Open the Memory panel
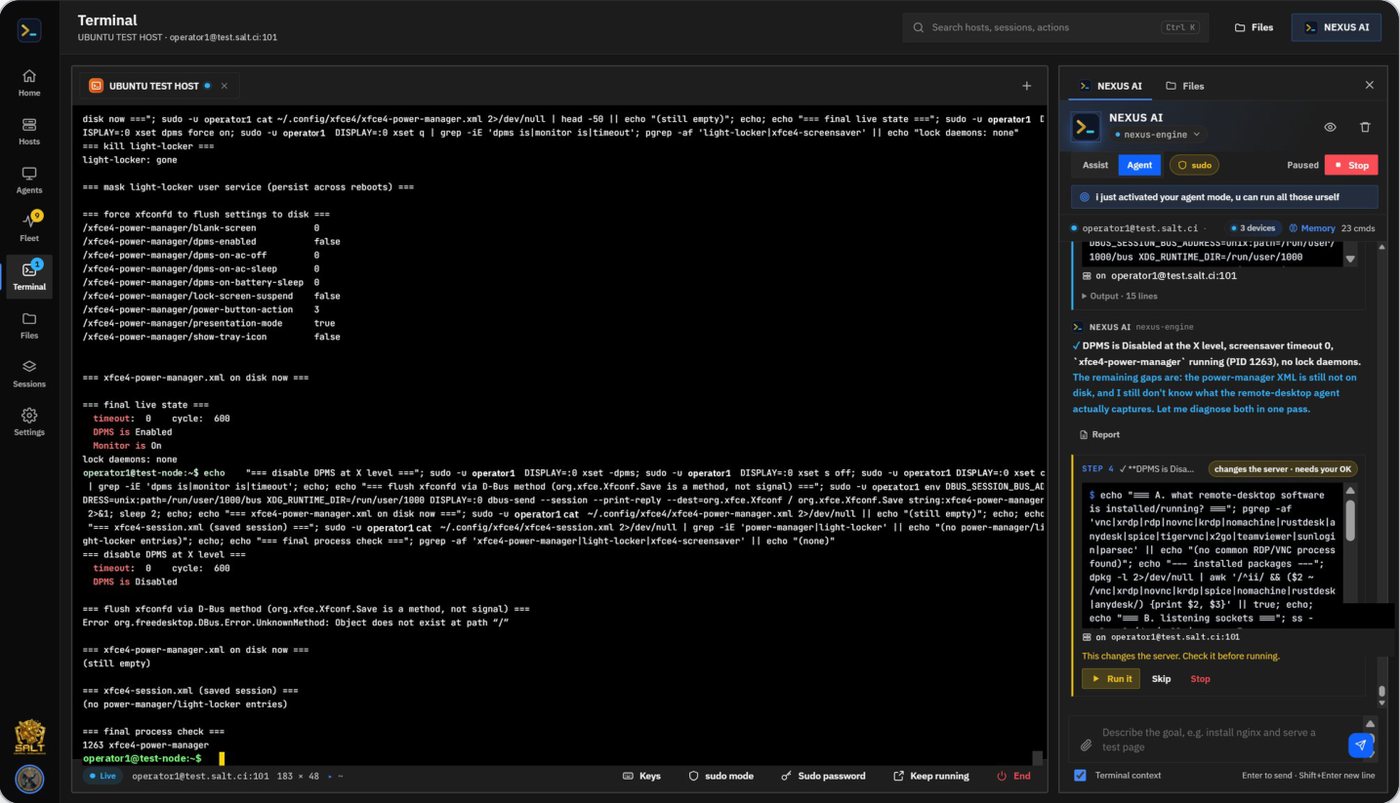This screenshot has width=1400, height=803. tap(1312, 228)
